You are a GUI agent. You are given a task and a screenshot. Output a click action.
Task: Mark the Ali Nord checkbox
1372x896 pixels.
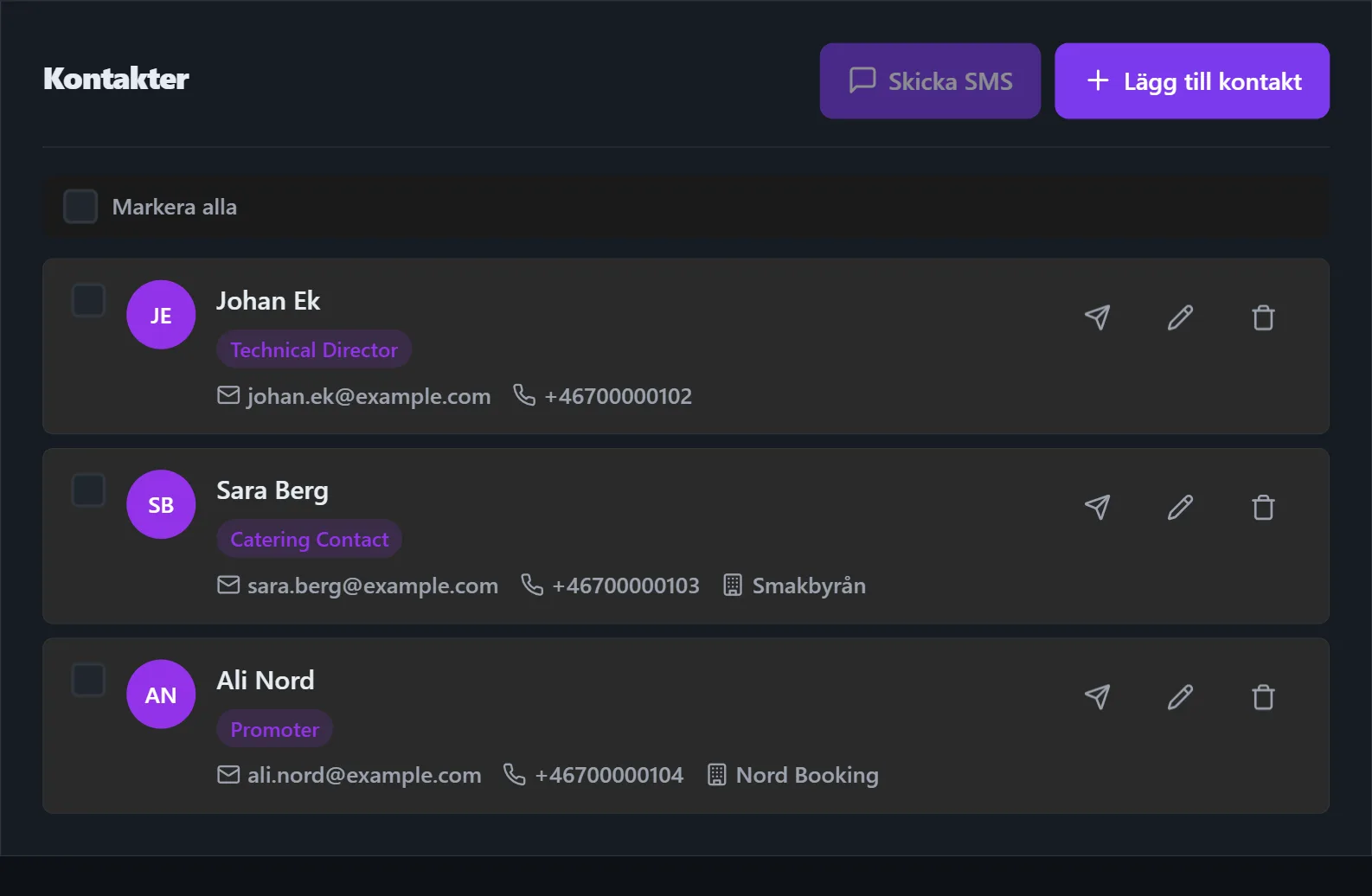[x=88, y=680]
